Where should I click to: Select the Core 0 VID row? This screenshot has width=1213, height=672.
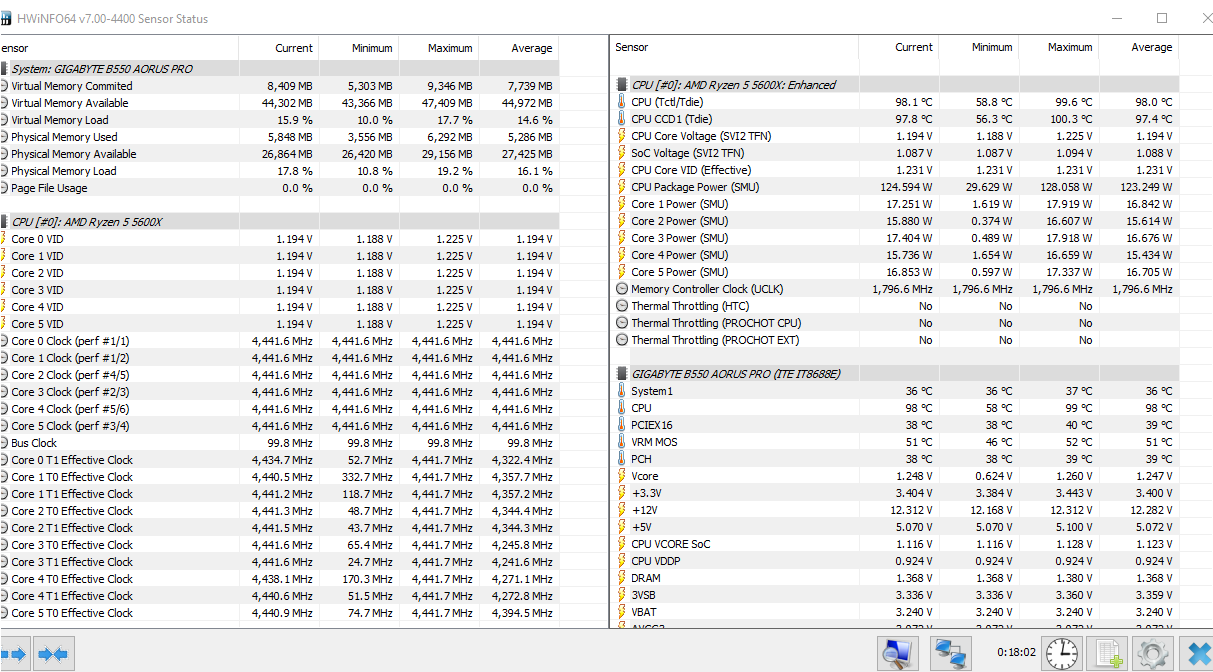click(279, 239)
